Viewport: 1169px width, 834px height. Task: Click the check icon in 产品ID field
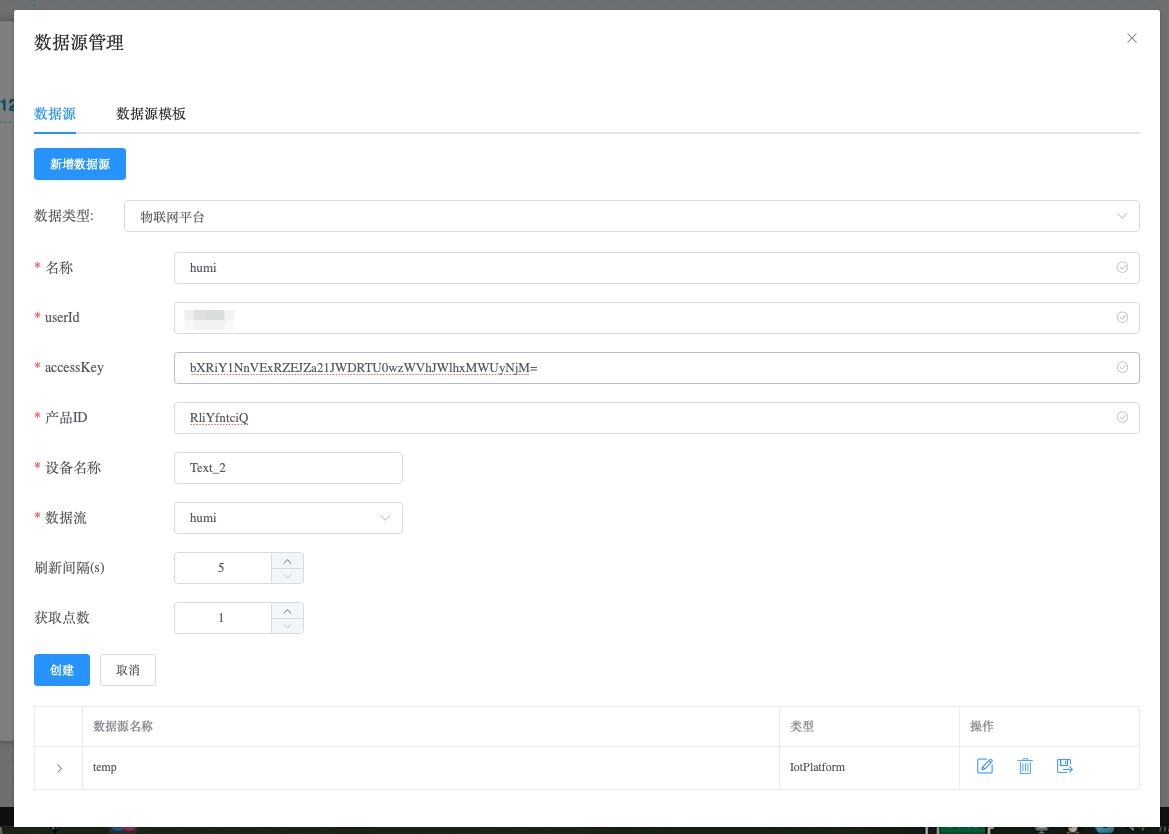click(1122, 418)
